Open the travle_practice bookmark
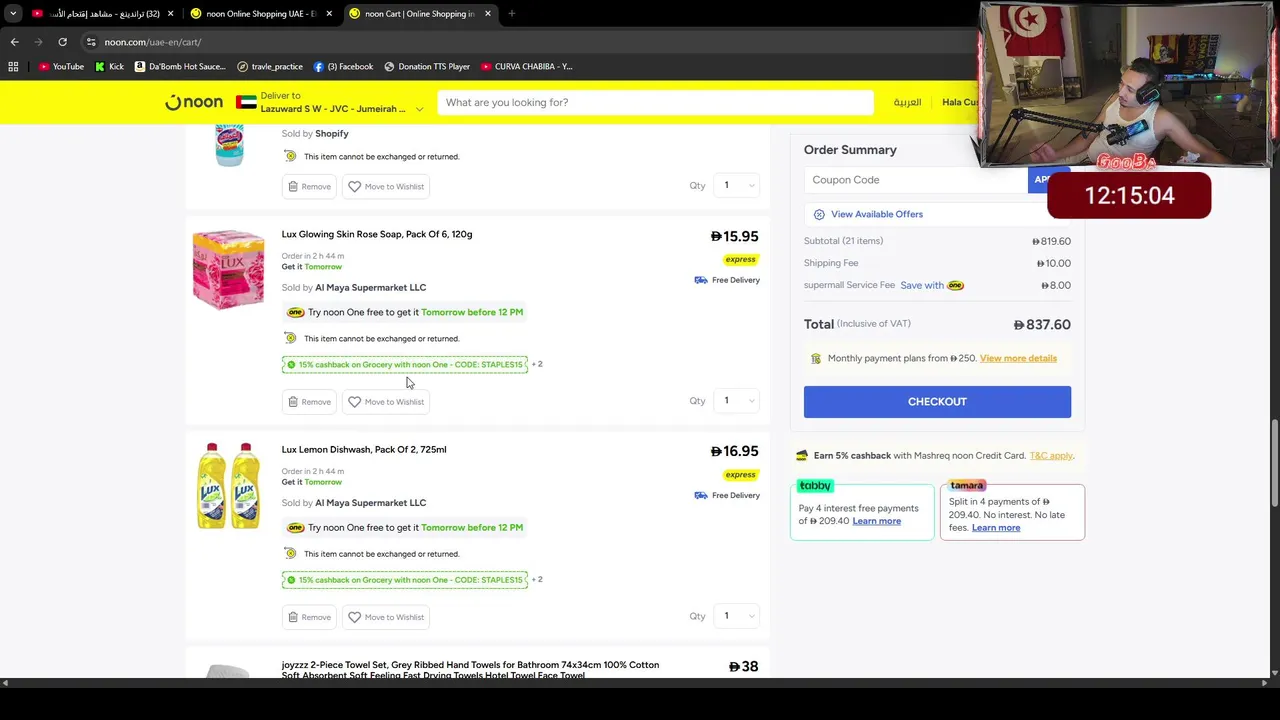Viewport: 1280px width, 720px height. tap(270, 67)
